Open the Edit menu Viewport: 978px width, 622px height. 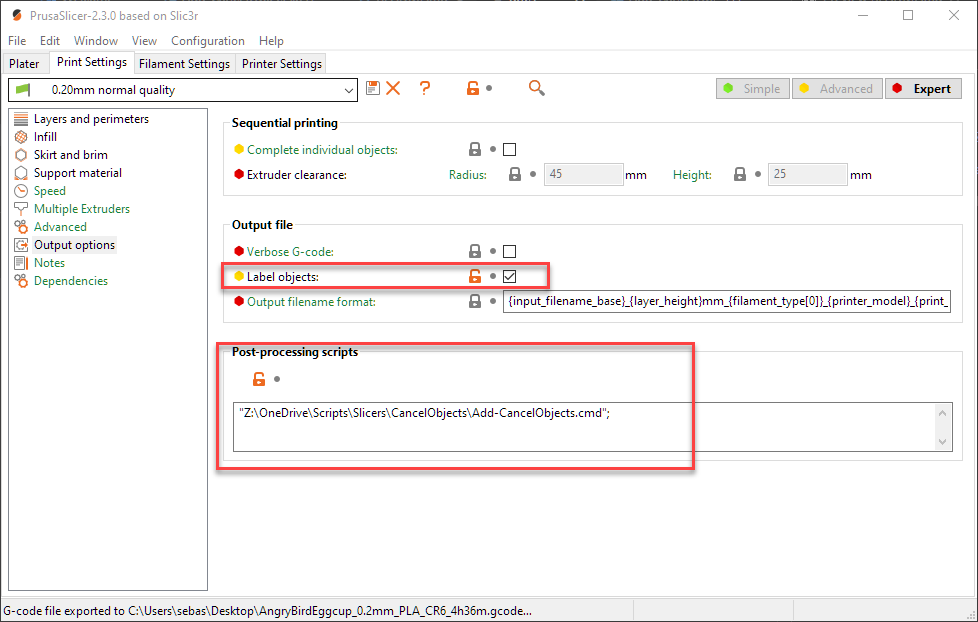(50, 41)
